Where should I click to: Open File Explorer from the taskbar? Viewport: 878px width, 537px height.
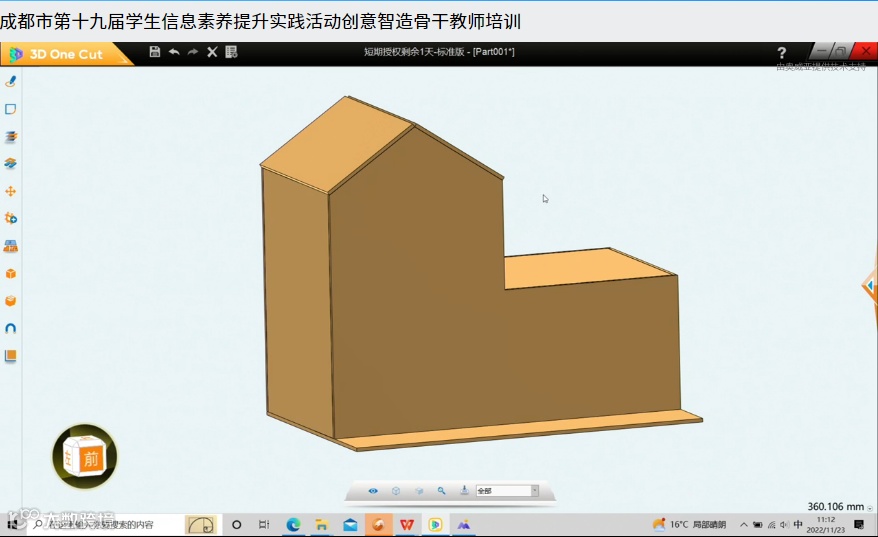[x=321, y=525]
